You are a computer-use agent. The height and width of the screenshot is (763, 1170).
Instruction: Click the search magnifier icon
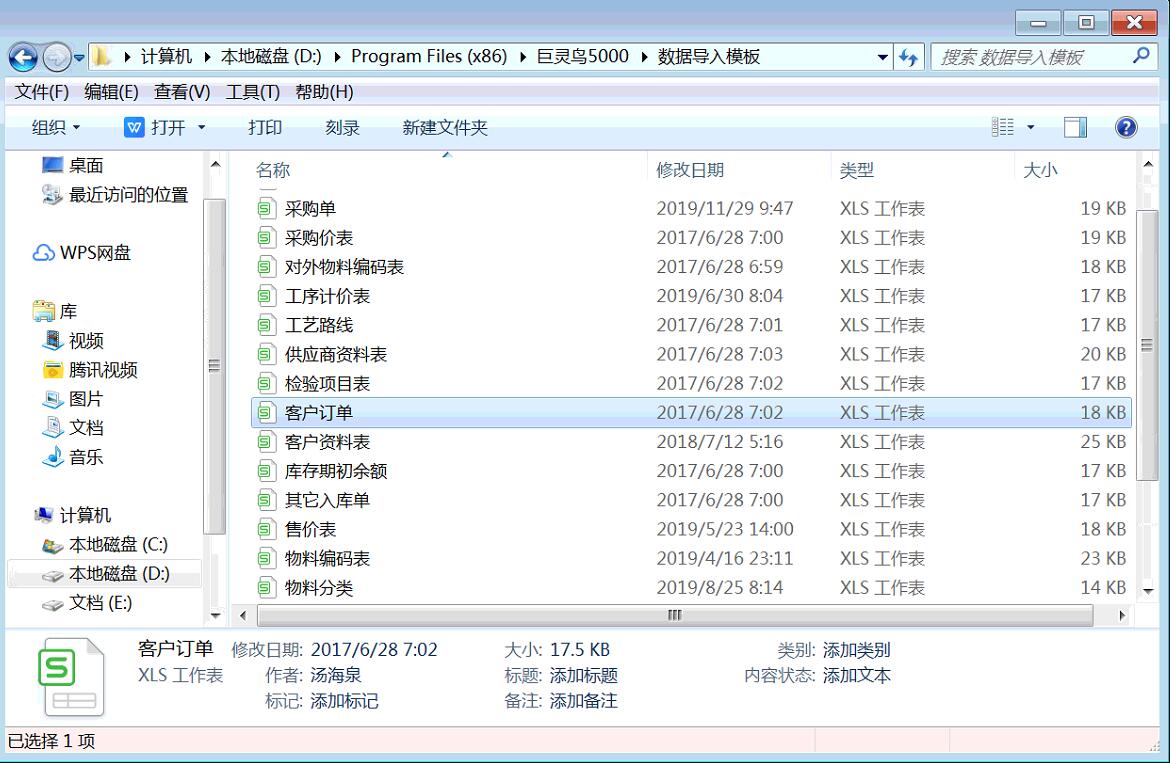point(1142,56)
